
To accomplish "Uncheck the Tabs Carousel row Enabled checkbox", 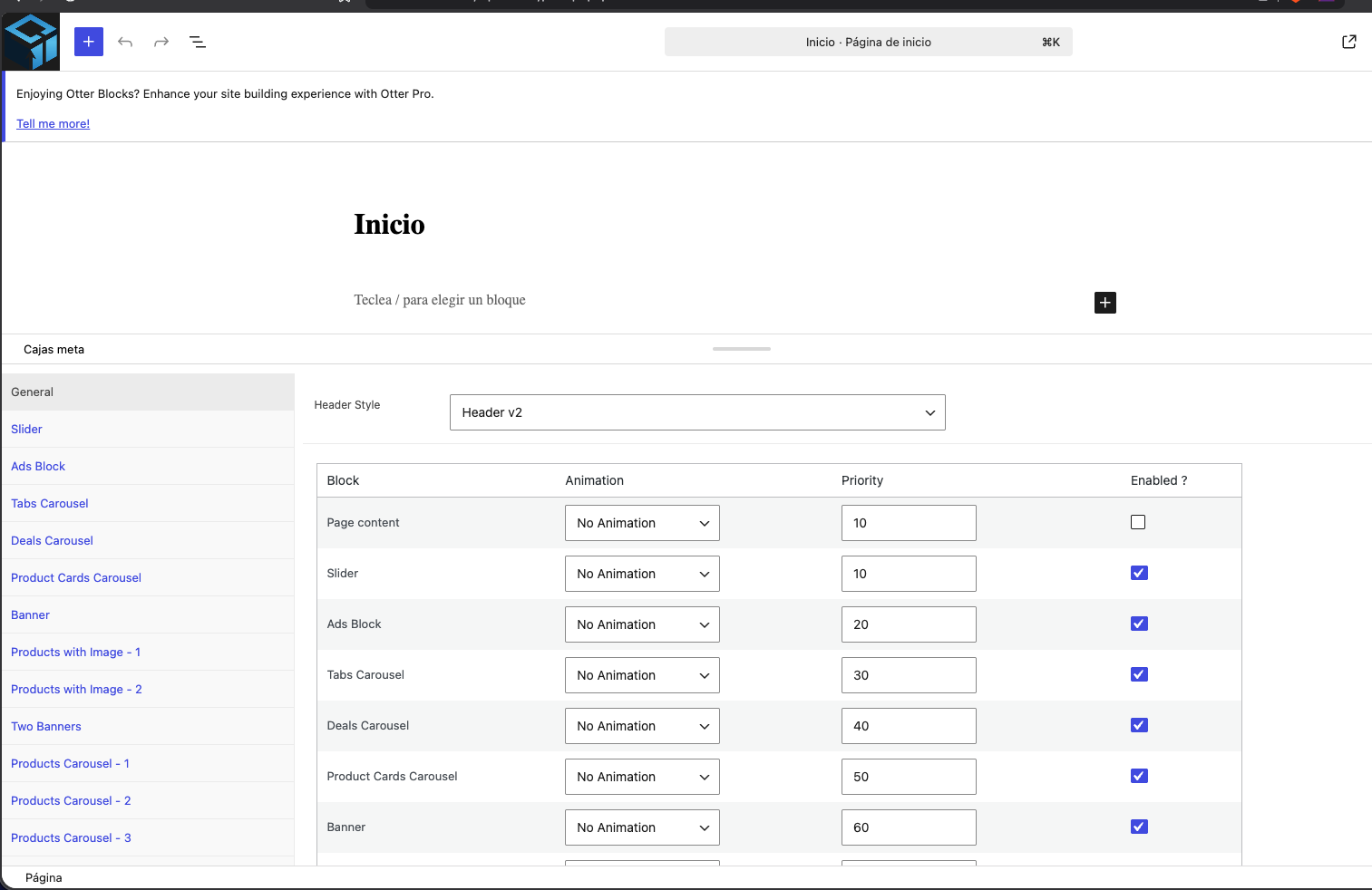I will pyautogui.click(x=1139, y=674).
